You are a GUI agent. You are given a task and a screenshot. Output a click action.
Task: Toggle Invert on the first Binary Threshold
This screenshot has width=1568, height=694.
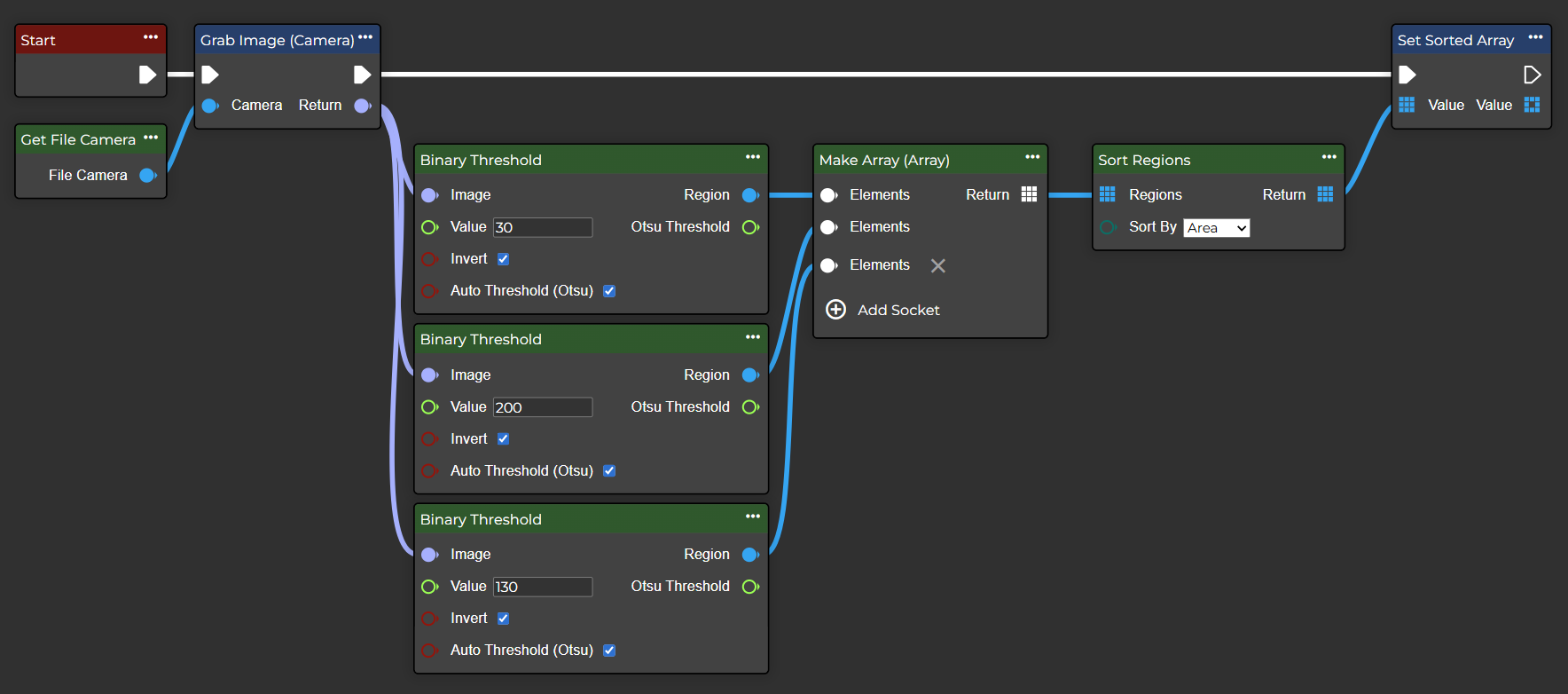pos(503,259)
